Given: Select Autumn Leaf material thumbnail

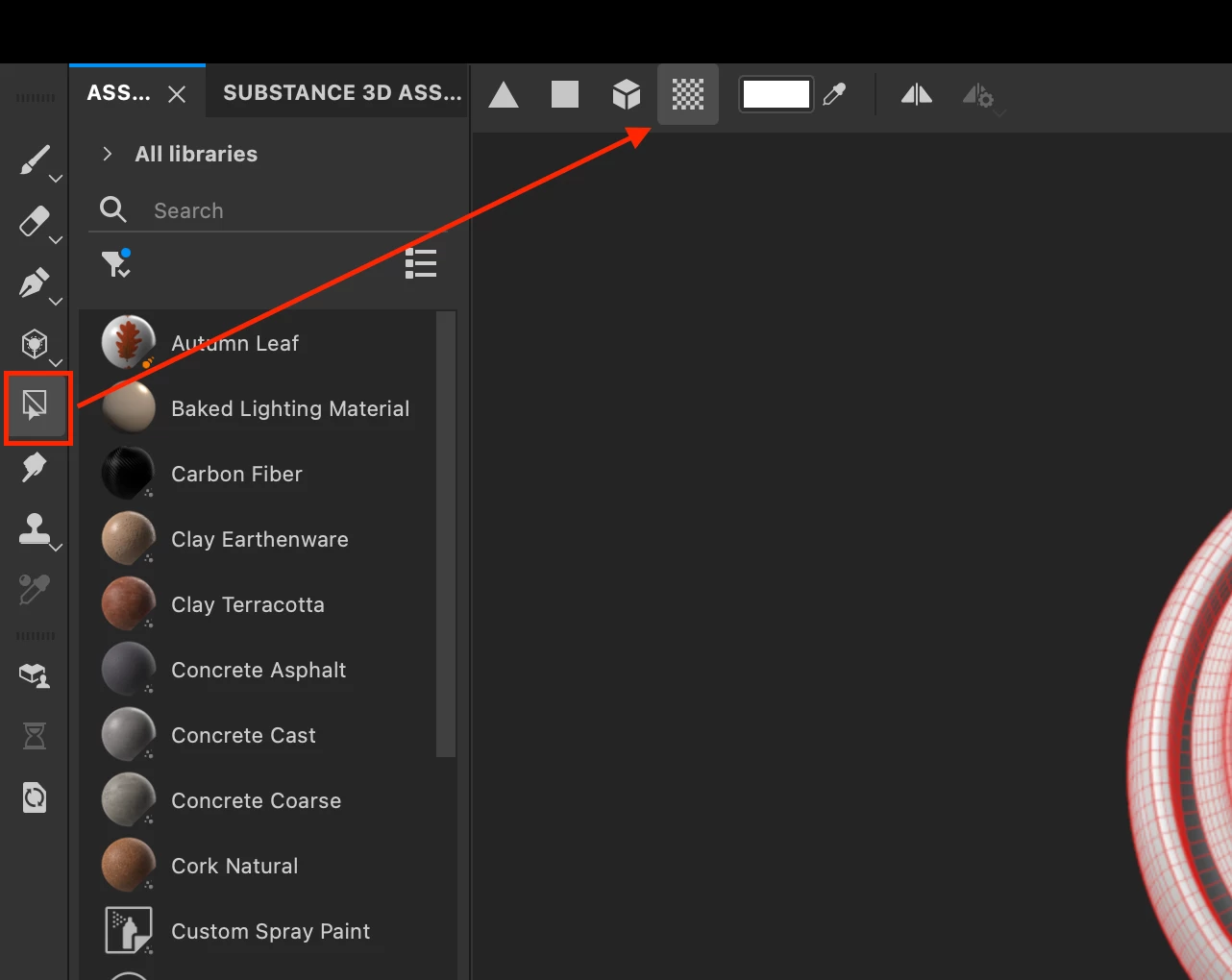Looking at the screenshot, I should (129, 342).
